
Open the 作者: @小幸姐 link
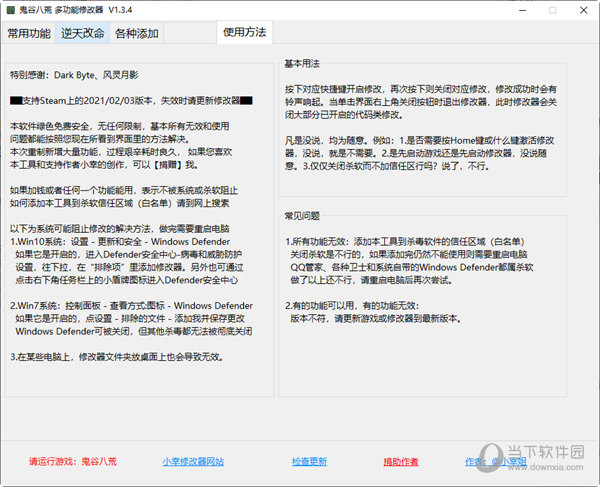coord(496,462)
